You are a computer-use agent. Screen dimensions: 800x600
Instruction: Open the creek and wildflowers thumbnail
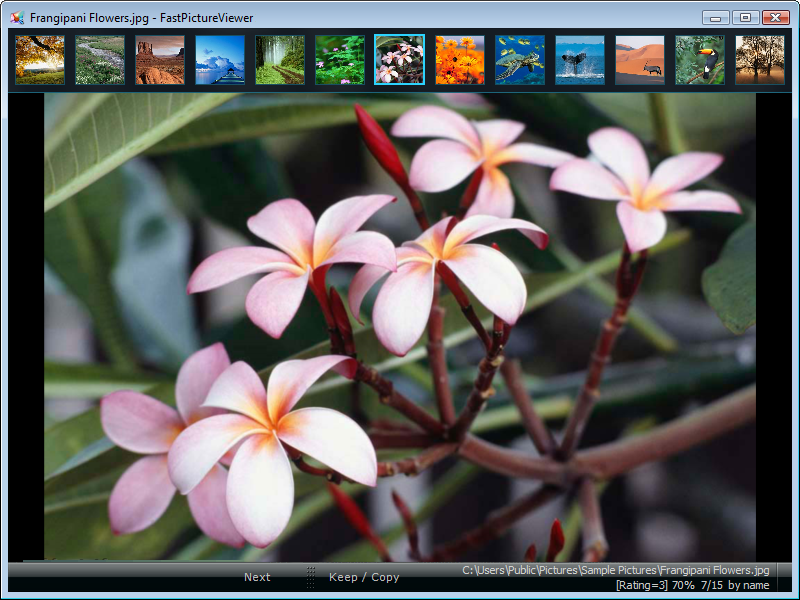100,60
